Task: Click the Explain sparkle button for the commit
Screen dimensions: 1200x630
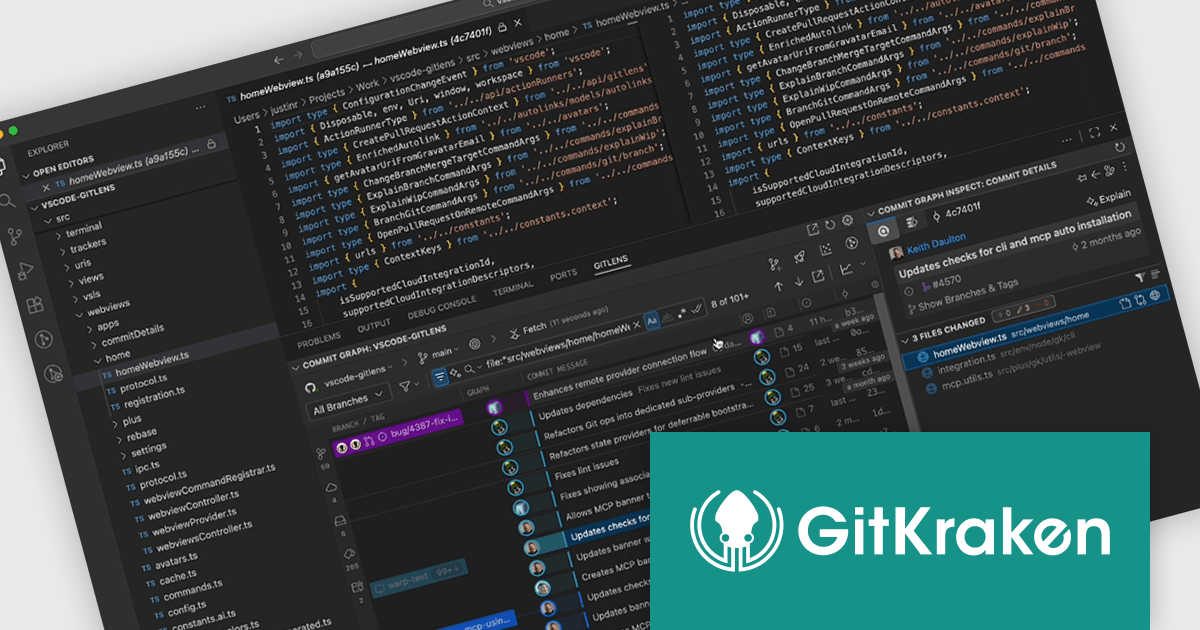Action: 1108,196
